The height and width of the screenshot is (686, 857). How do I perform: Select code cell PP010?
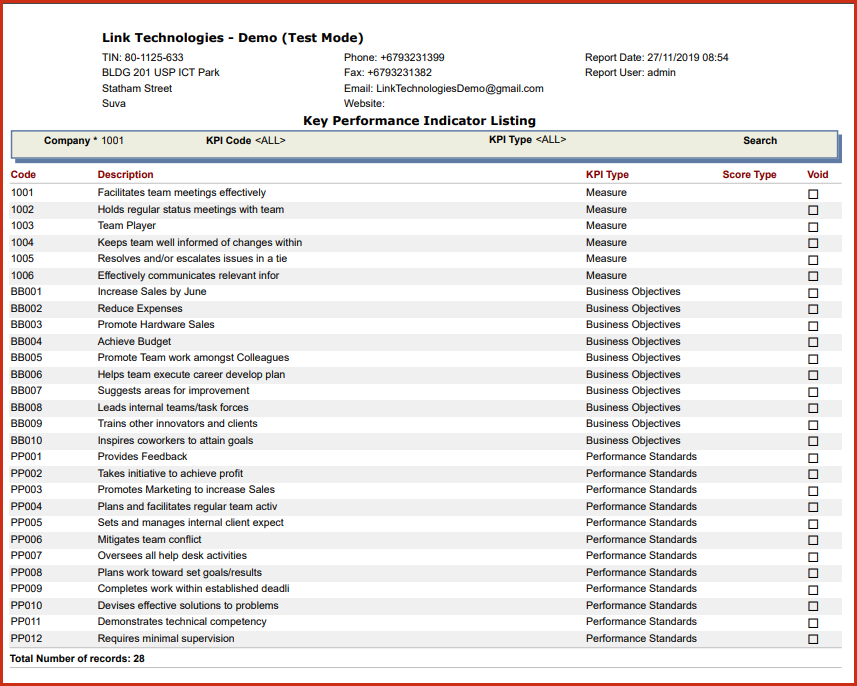tap(26, 605)
